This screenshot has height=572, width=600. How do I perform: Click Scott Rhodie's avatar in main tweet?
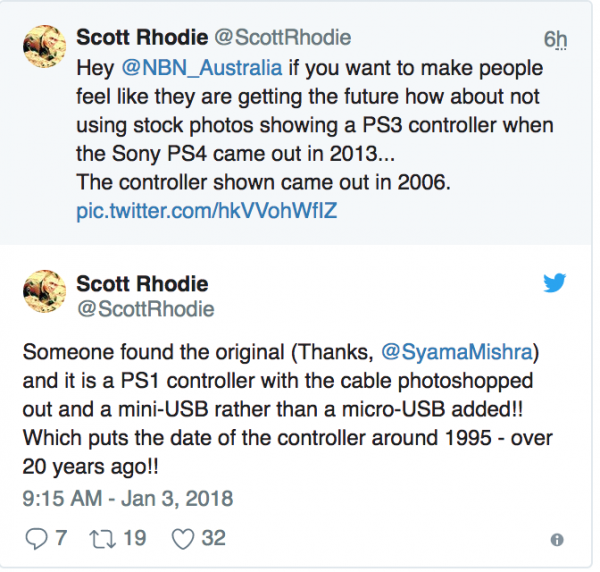pos(43,296)
